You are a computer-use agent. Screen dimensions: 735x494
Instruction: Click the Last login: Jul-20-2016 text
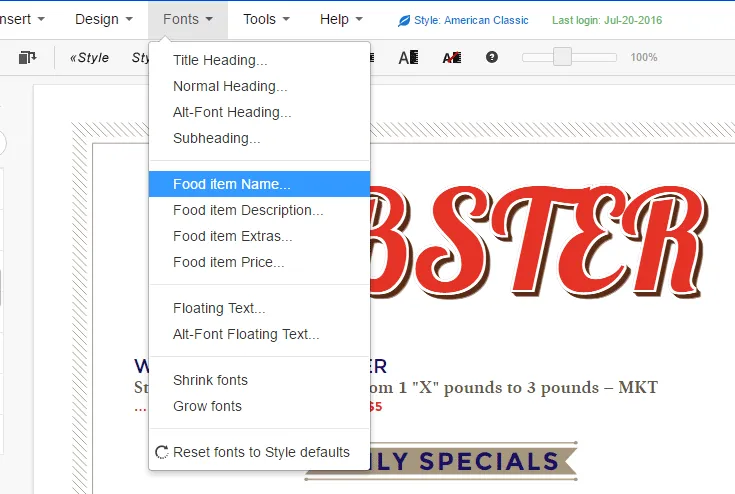pyautogui.click(x=607, y=21)
